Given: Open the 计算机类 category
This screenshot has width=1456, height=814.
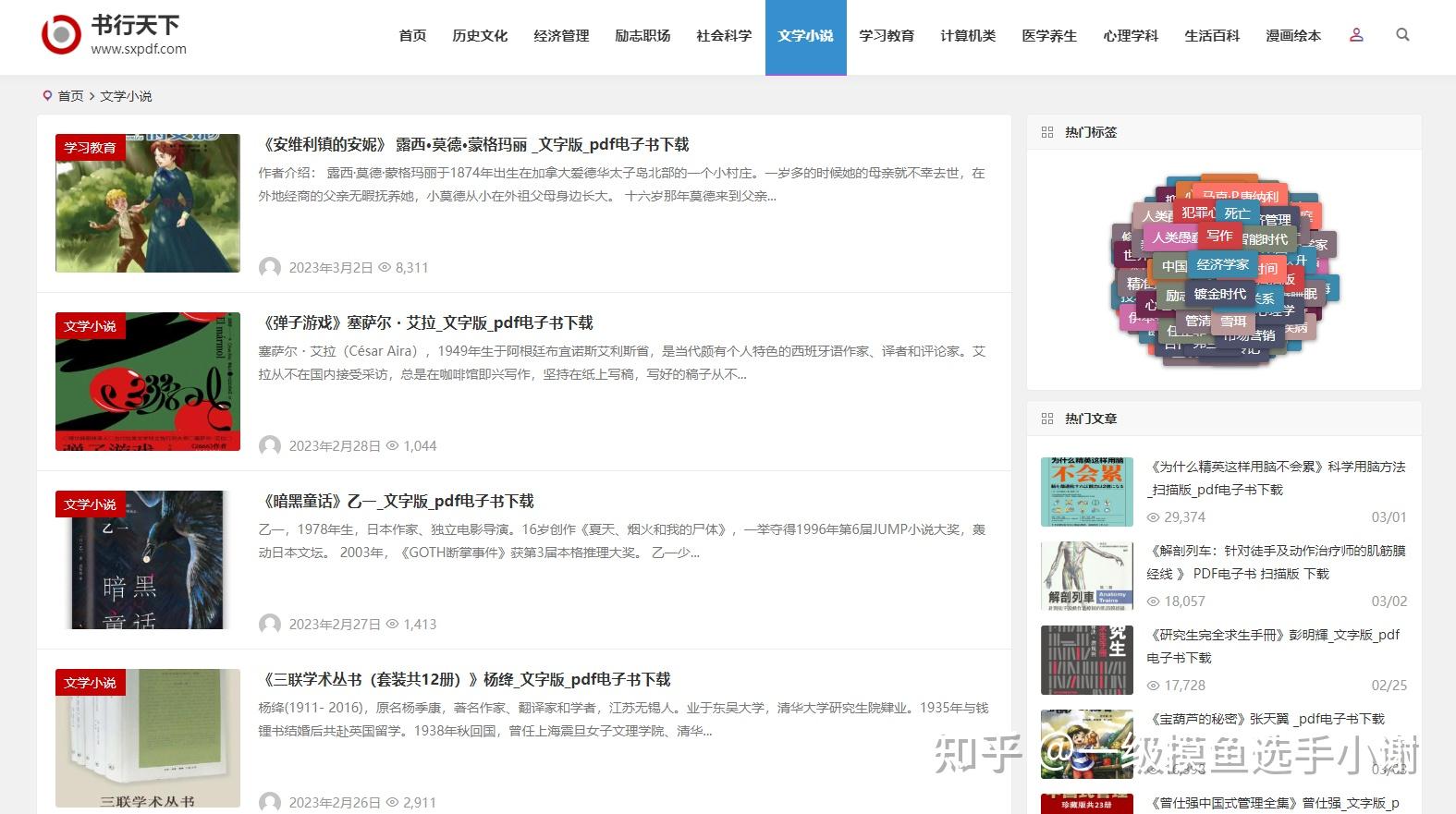Looking at the screenshot, I should coord(968,36).
